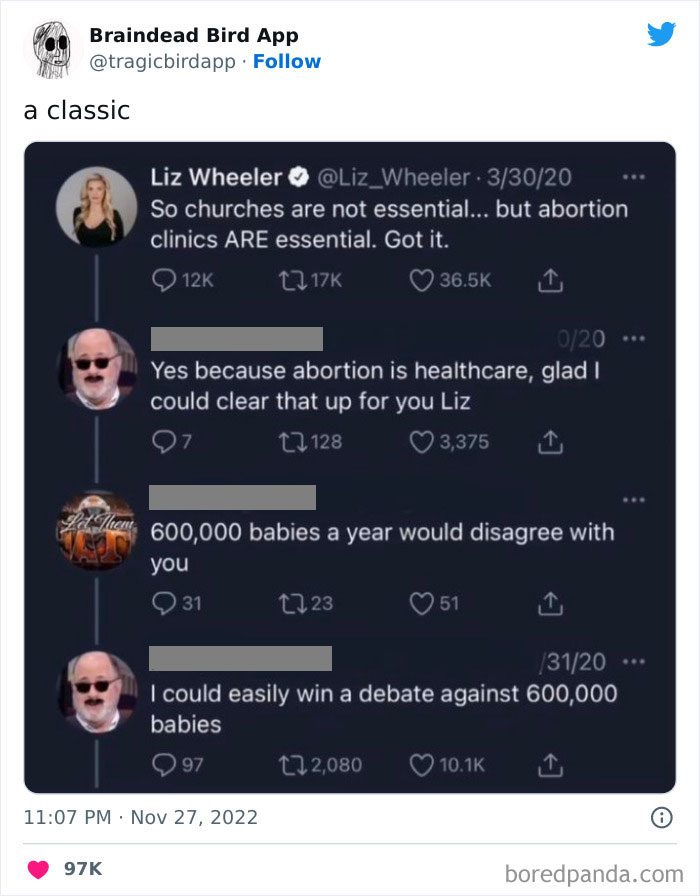
Task: Click the 'Let Them' round avatar
Action: pos(96,530)
